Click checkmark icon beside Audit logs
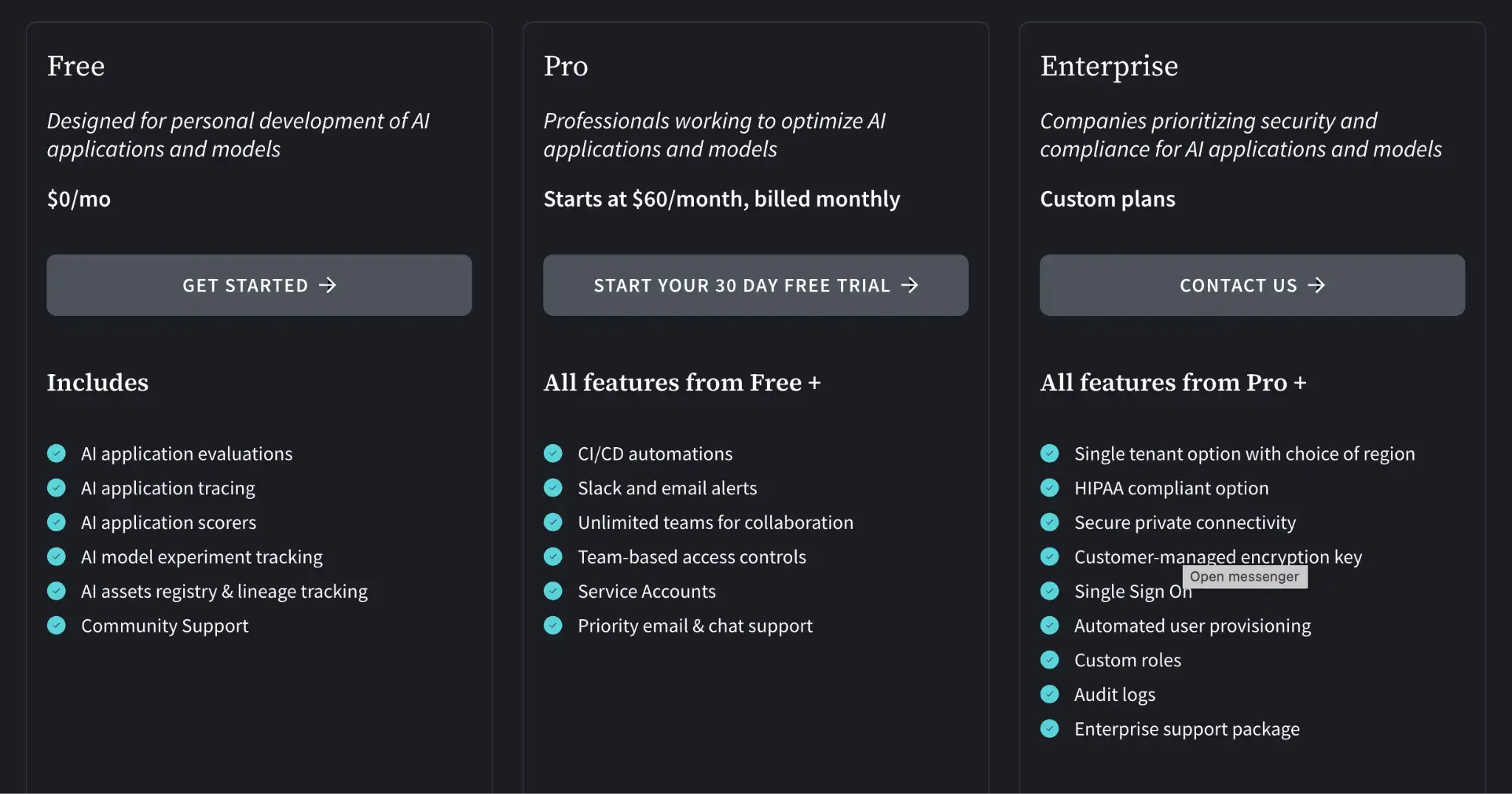Viewport: 1512px width, 794px height. click(1050, 694)
